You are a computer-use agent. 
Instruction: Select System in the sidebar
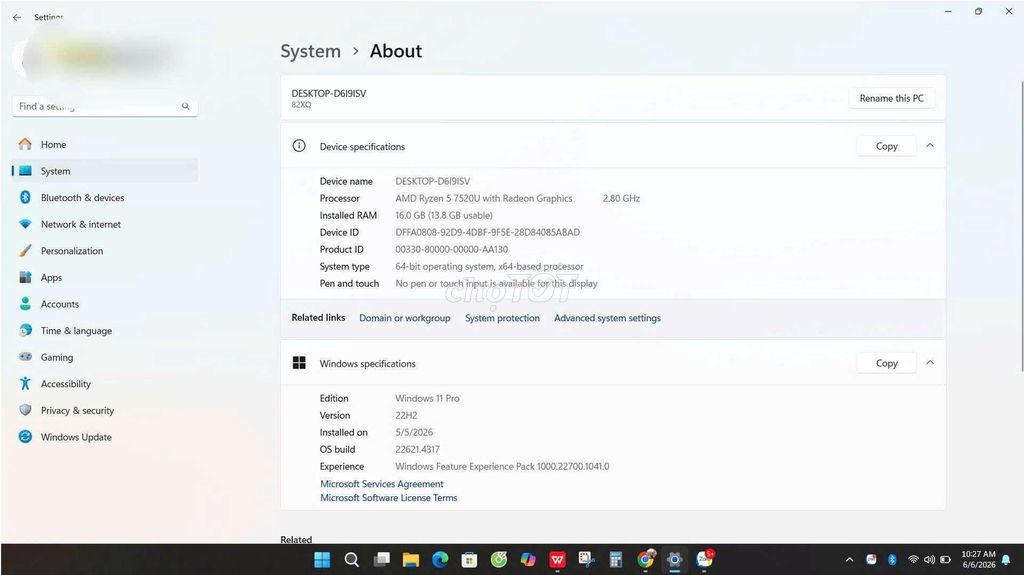pyautogui.click(x=104, y=171)
